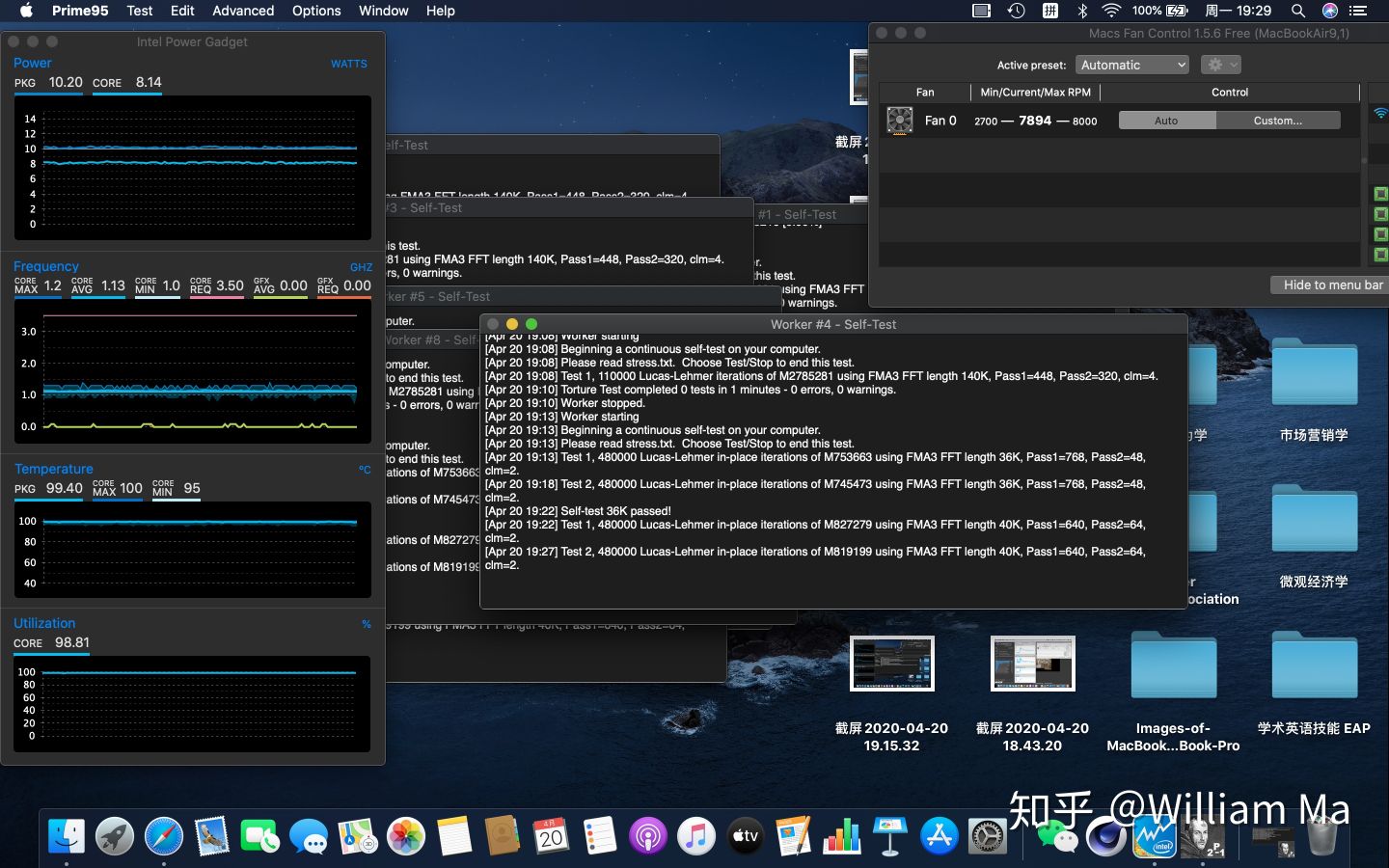Screen dimensions: 1389x868
Task: Click the Fan 0 fan icon in Macs Fan Control
Action: [899, 120]
